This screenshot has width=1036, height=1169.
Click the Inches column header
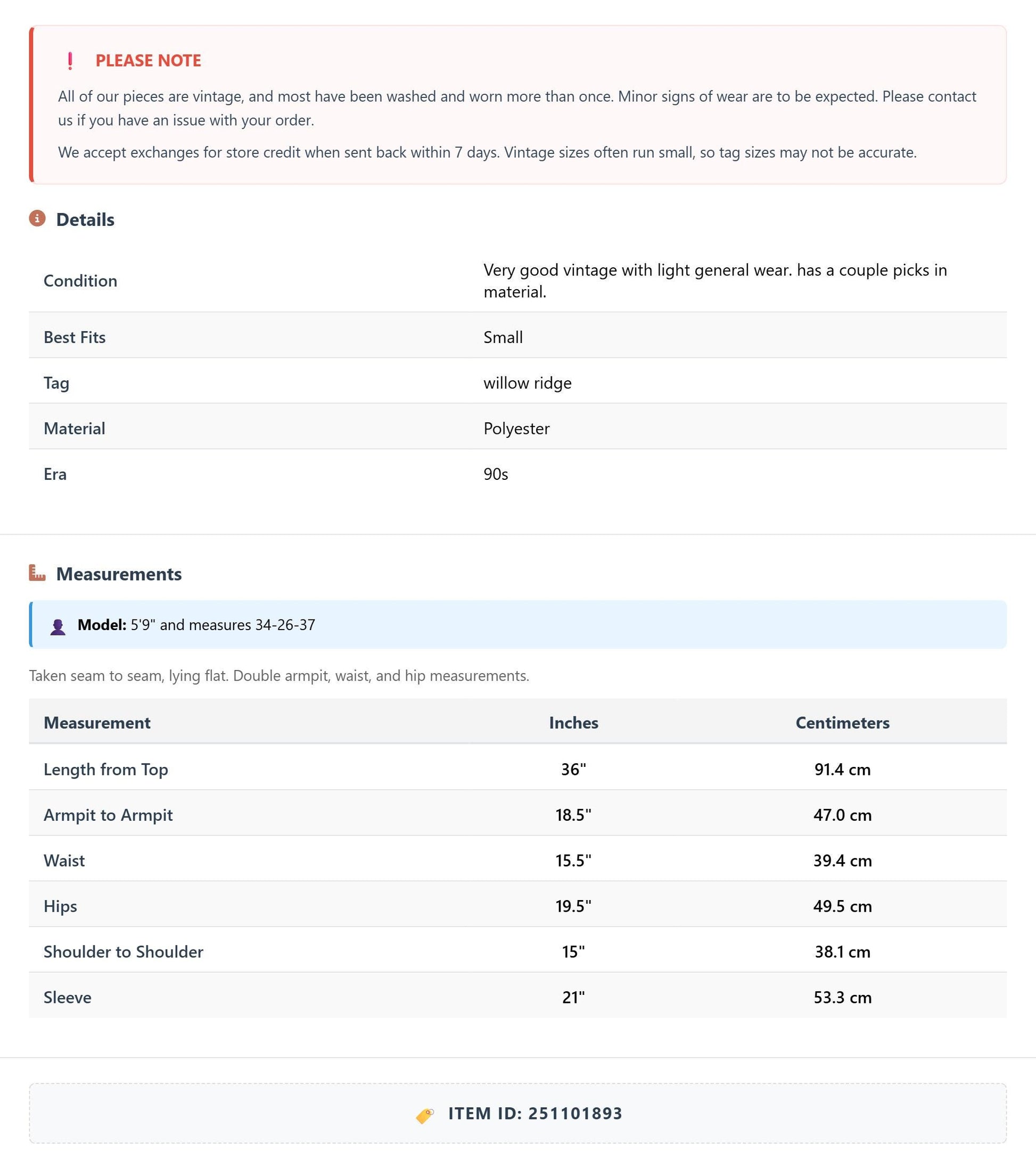pos(573,722)
